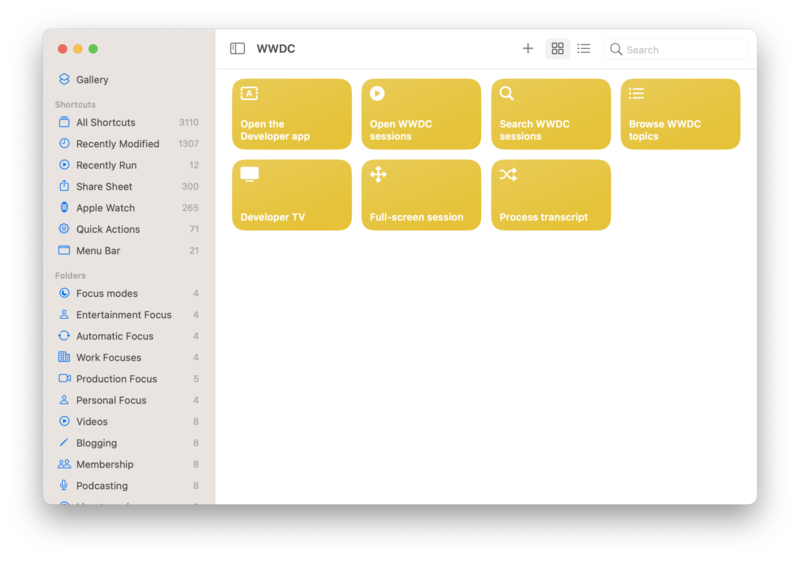Open the Focus modes folder
The width and height of the screenshot is (800, 561).
coord(107,294)
